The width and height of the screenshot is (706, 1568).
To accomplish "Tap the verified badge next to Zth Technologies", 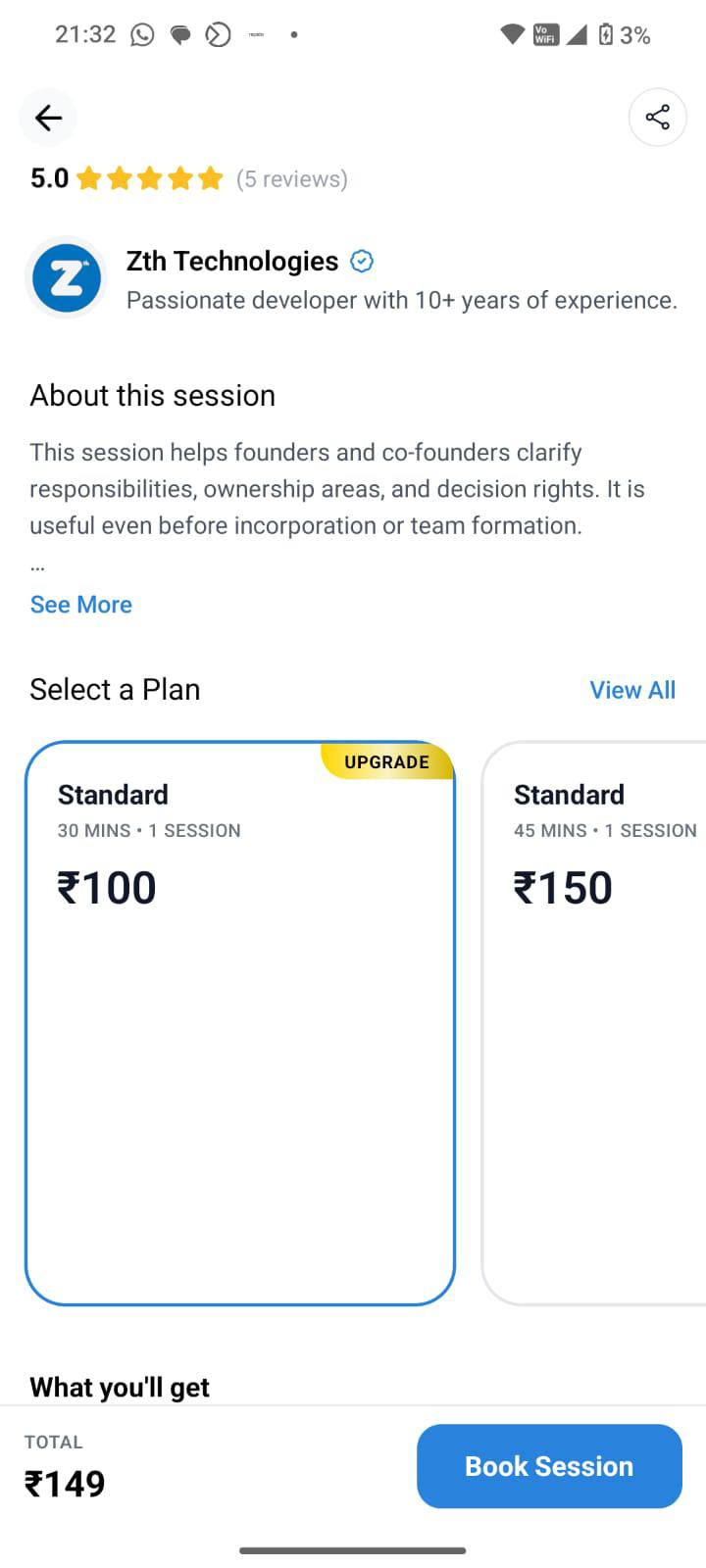I will pyautogui.click(x=362, y=262).
